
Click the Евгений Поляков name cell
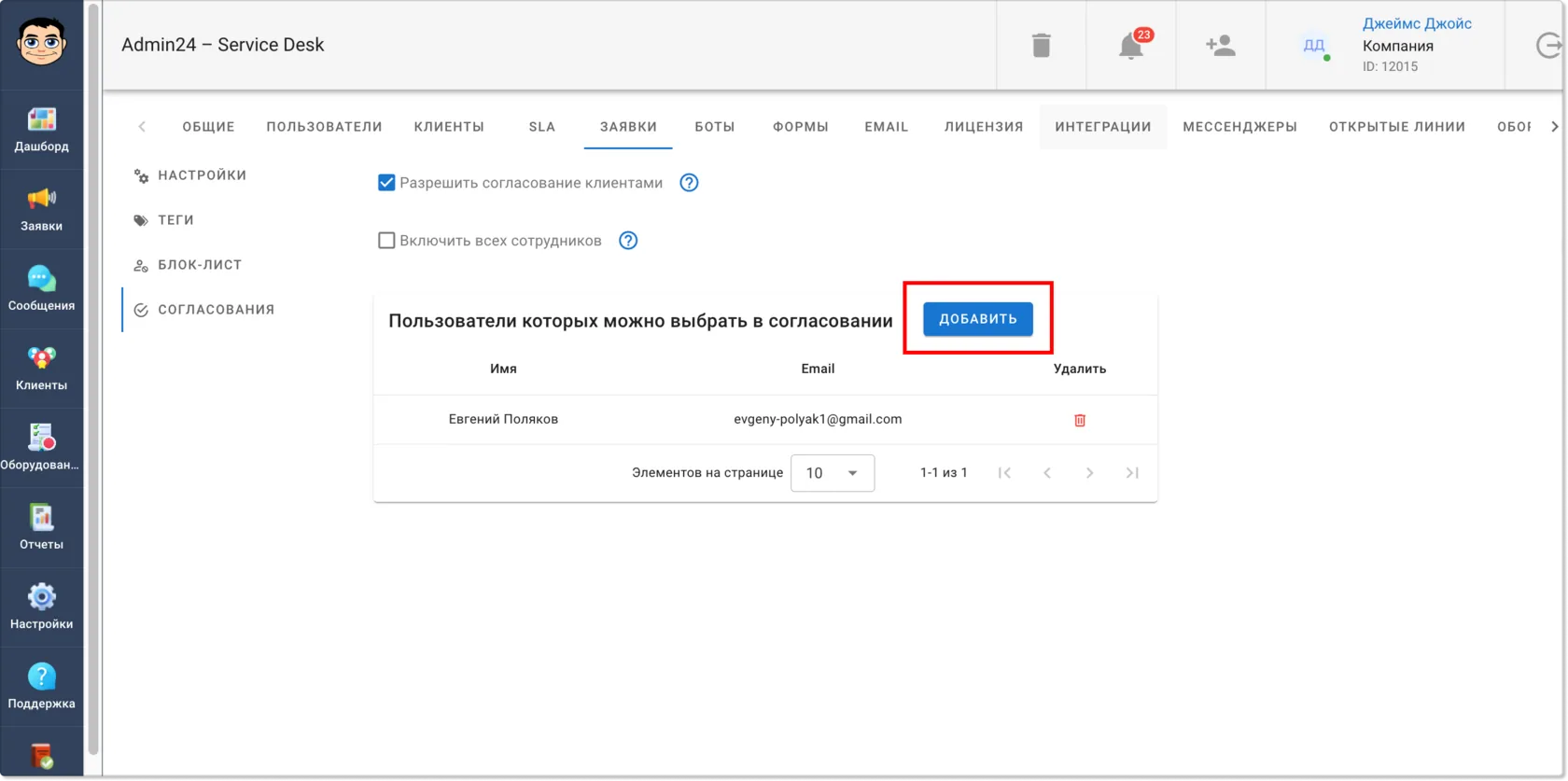click(x=503, y=419)
